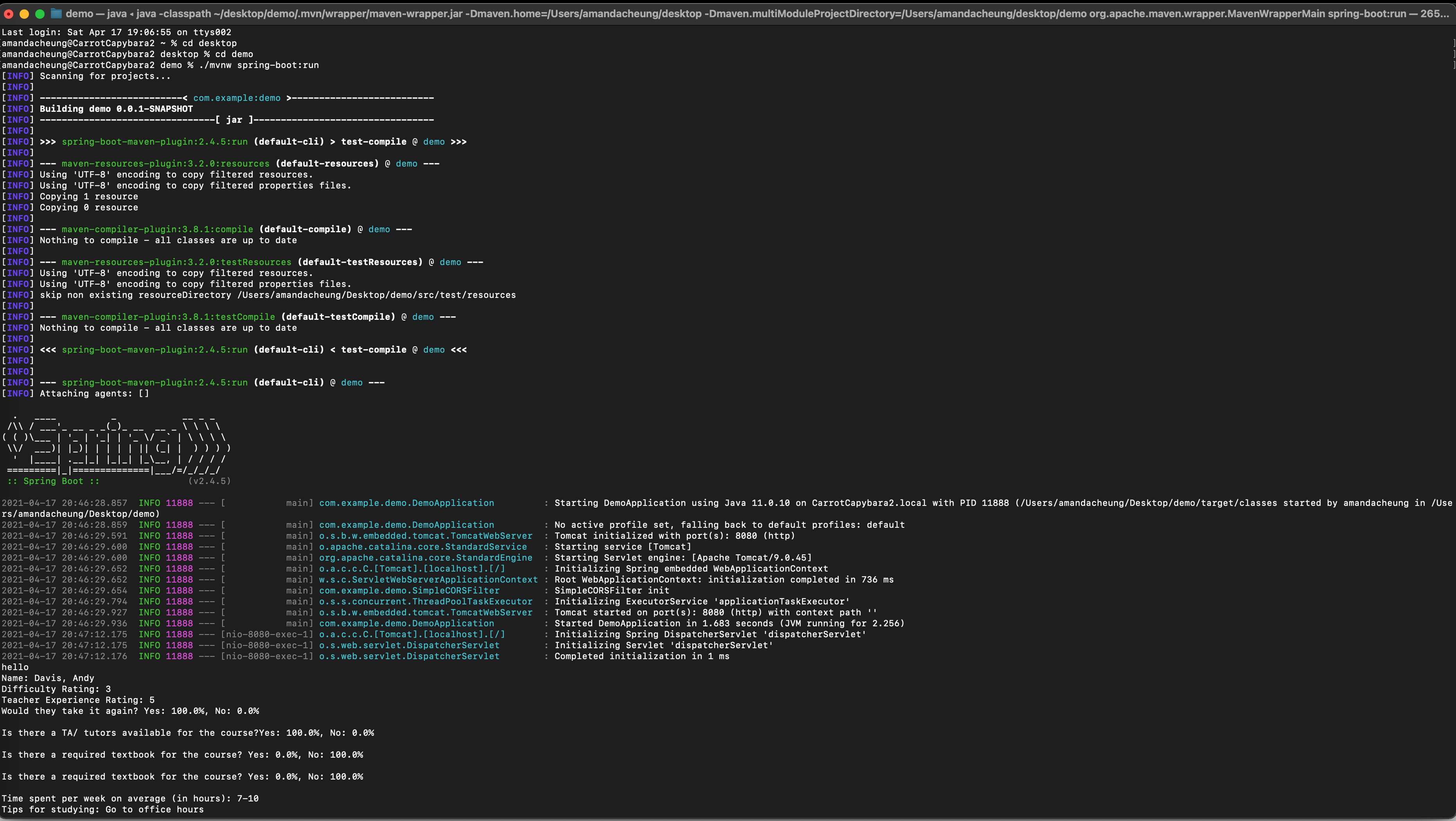The width and height of the screenshot is (1456, 821).
Task: Click the 'Building demo 0.0.1-SNAPSHOT' line
Action: click(116, 109)
